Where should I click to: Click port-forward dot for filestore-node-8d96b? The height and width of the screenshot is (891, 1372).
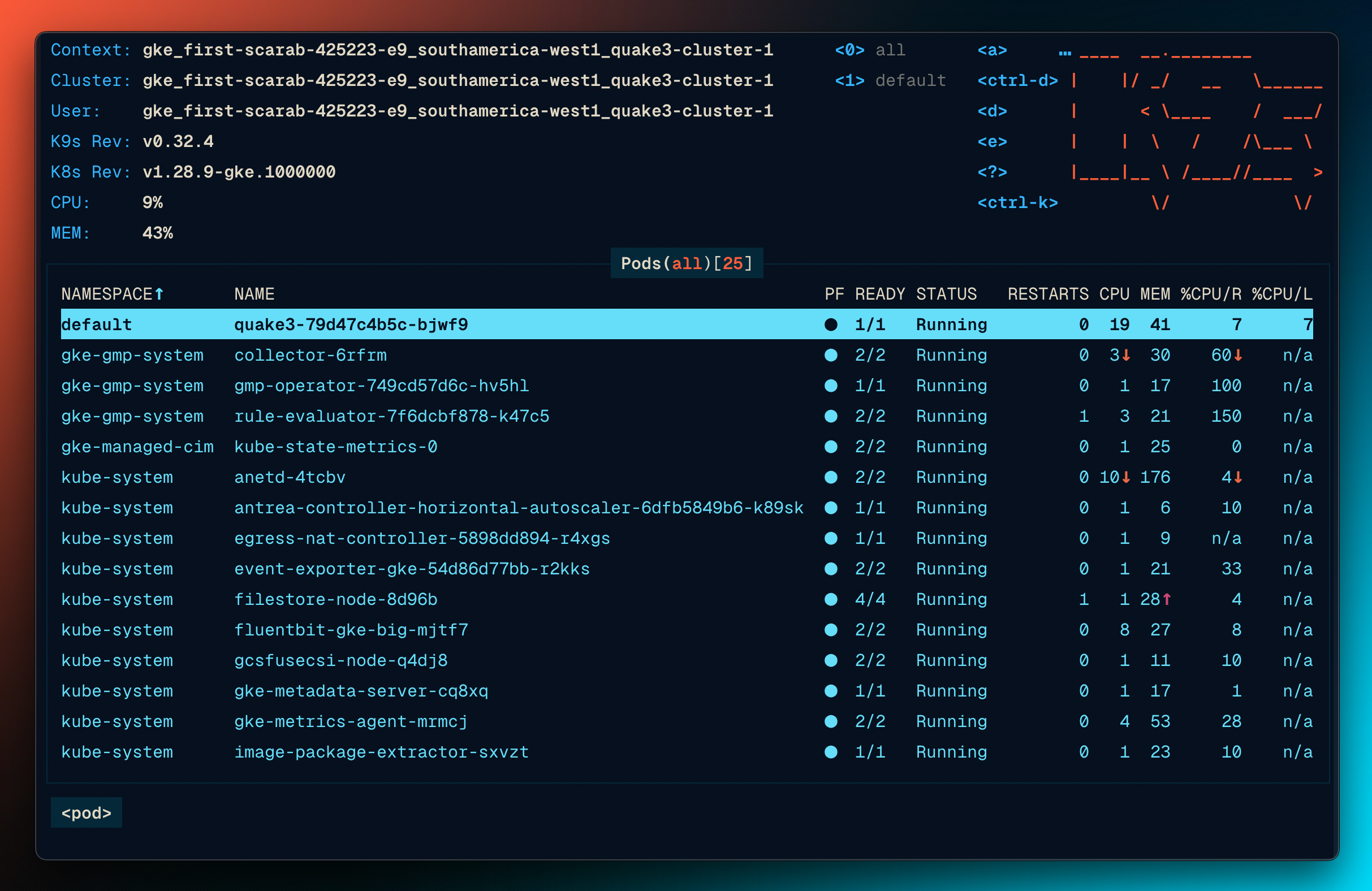coord(831,599)
